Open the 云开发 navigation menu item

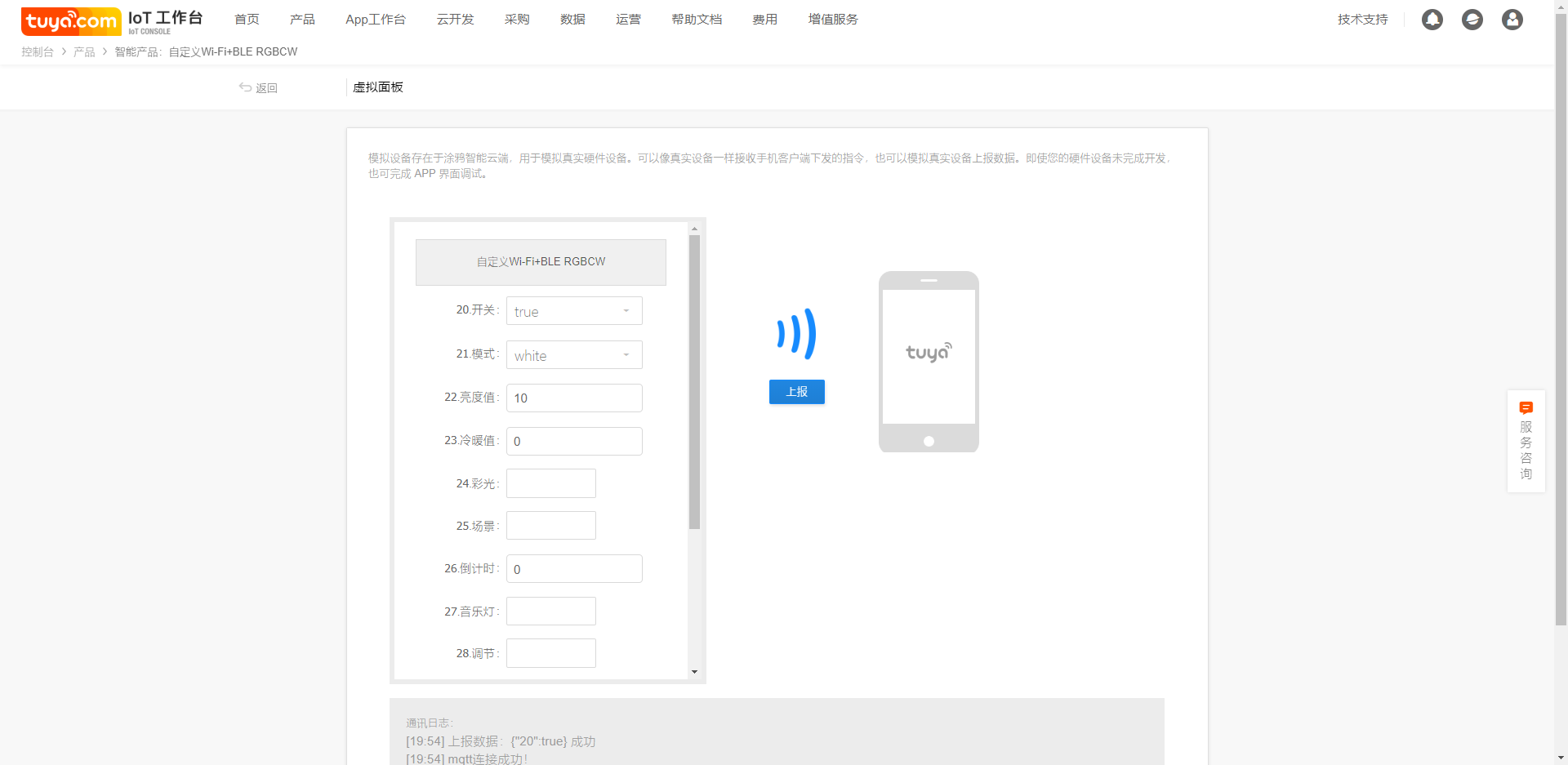pyautogui.click(x=455, y=20)
